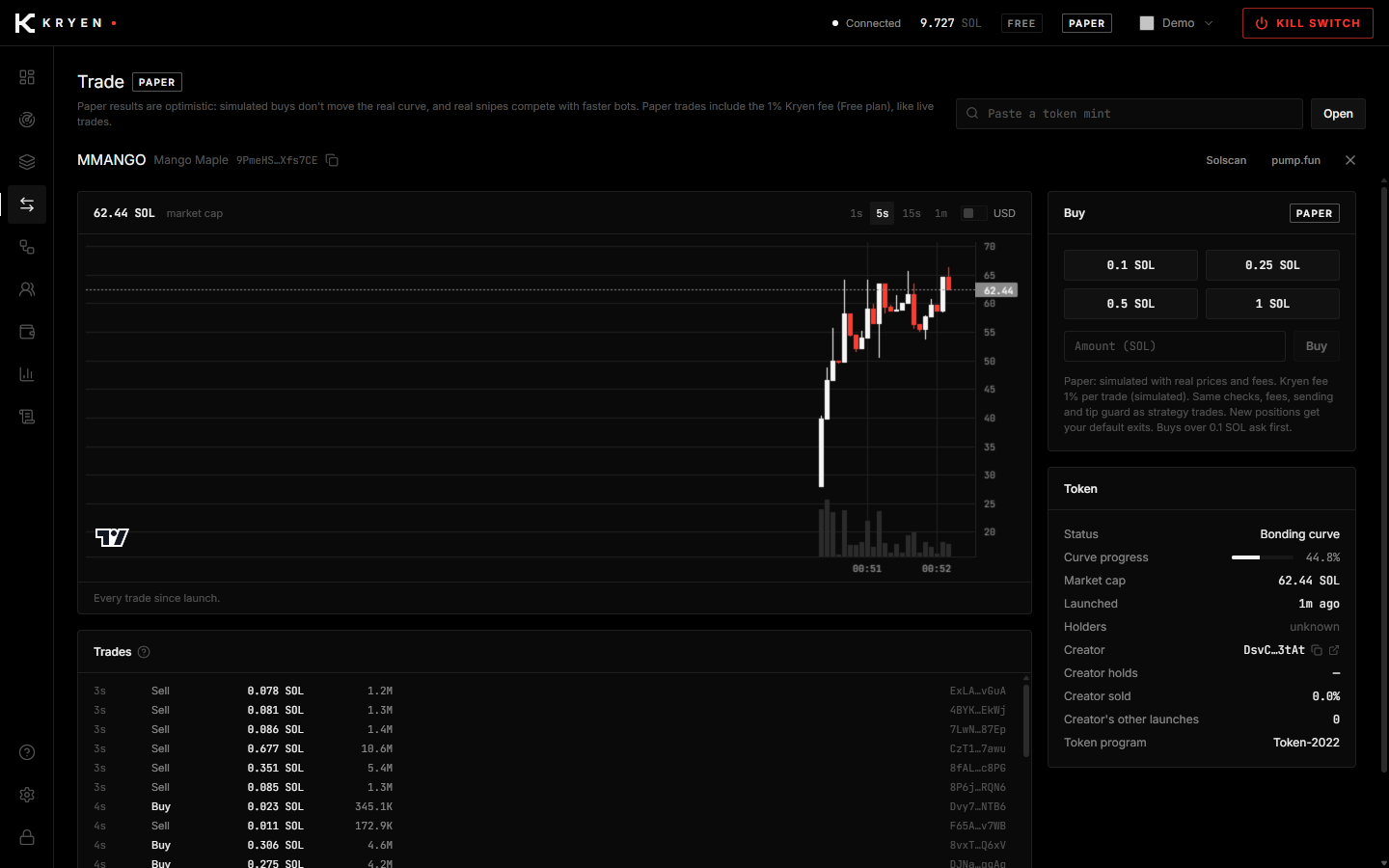Open the bar chart icon in sidebar
This screenshot has height=868, width=1389.
tap(27, 374)
